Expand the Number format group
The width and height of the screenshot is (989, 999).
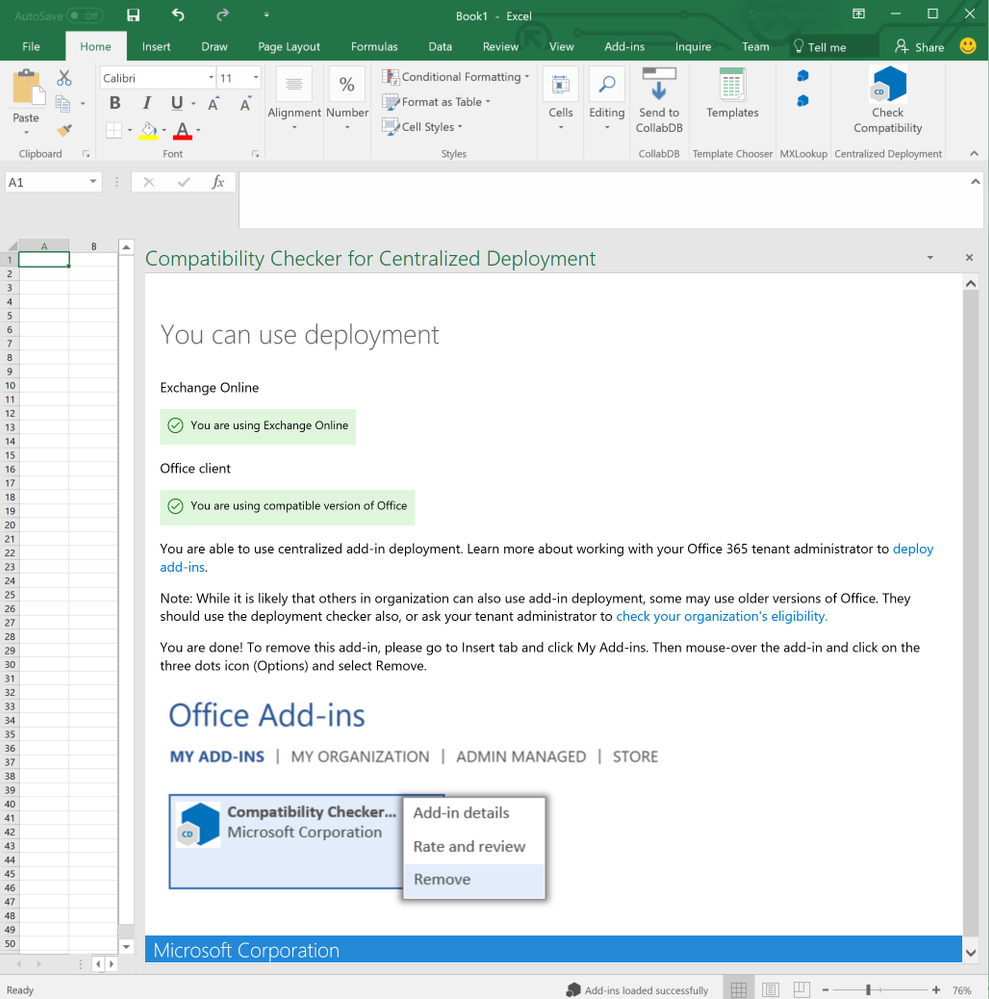pos(347,99)
